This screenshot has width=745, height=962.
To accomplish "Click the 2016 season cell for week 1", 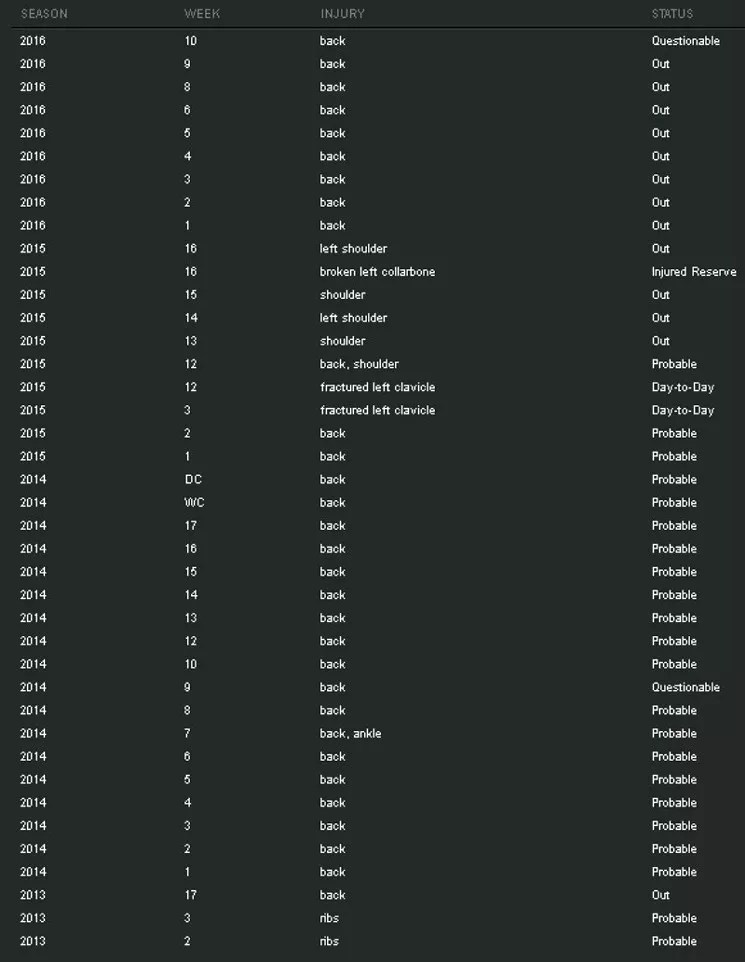I will coord(33,226).
